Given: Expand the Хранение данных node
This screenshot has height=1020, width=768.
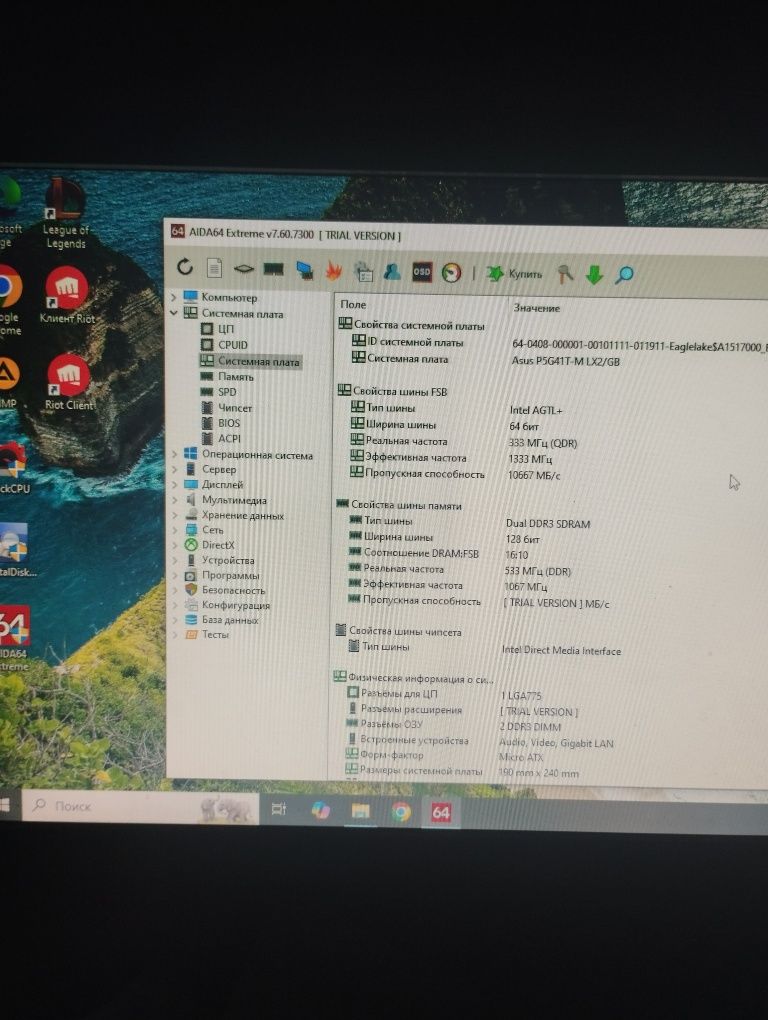Looking at the screenshot, I should tap(174, 515).
